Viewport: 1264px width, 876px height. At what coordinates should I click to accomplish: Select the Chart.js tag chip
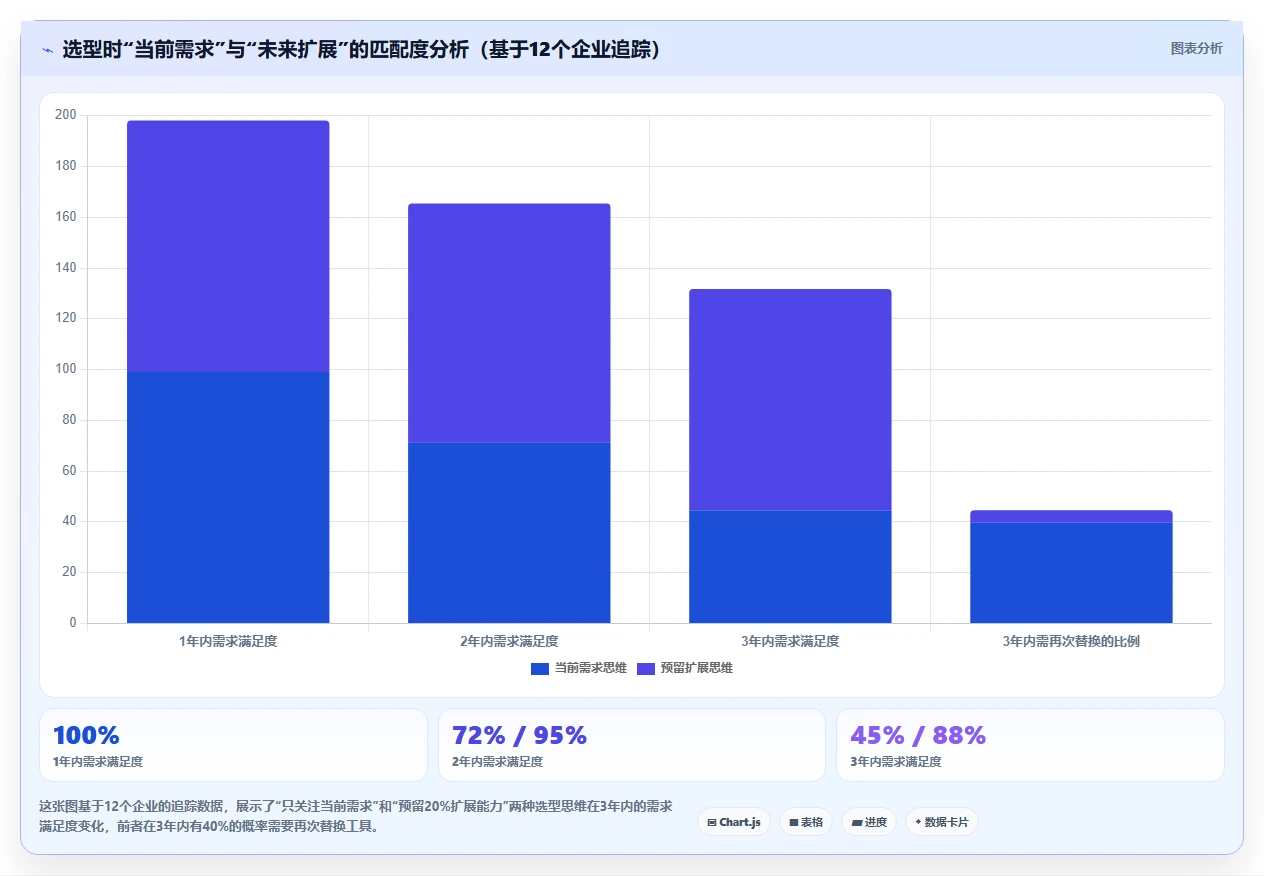(733, 822)
